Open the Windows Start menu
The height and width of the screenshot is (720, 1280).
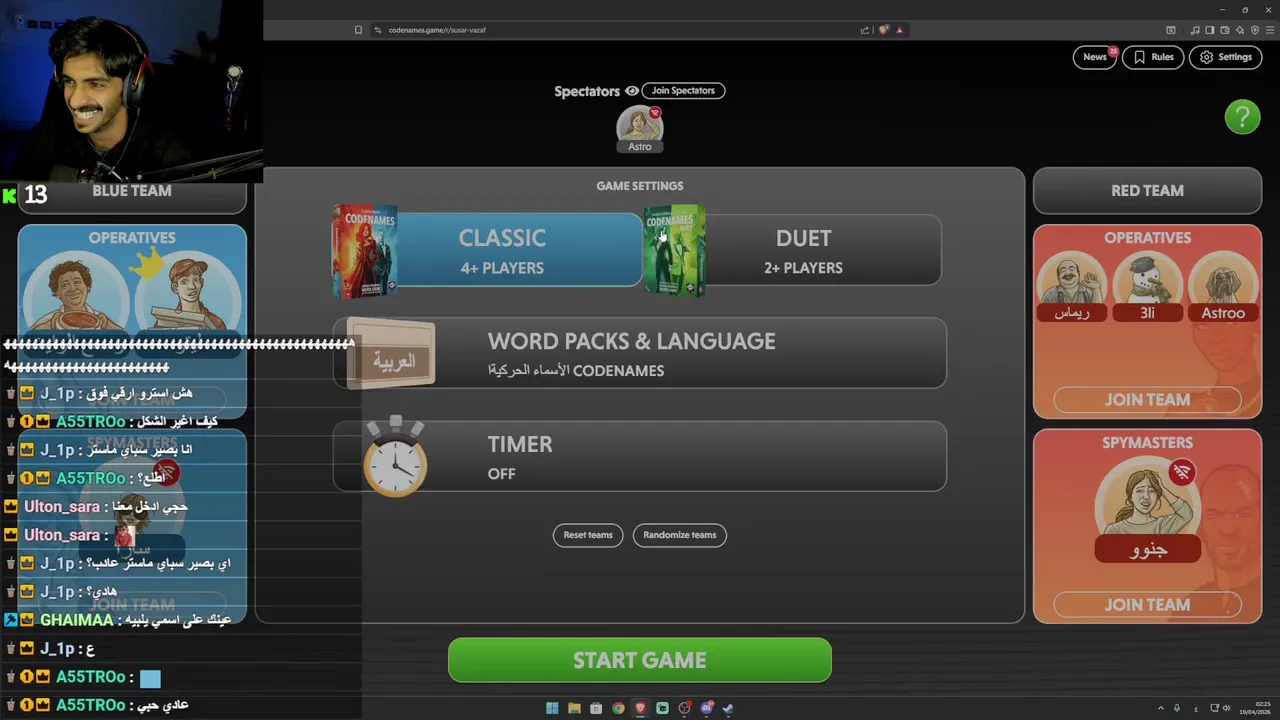coord(552,708)
